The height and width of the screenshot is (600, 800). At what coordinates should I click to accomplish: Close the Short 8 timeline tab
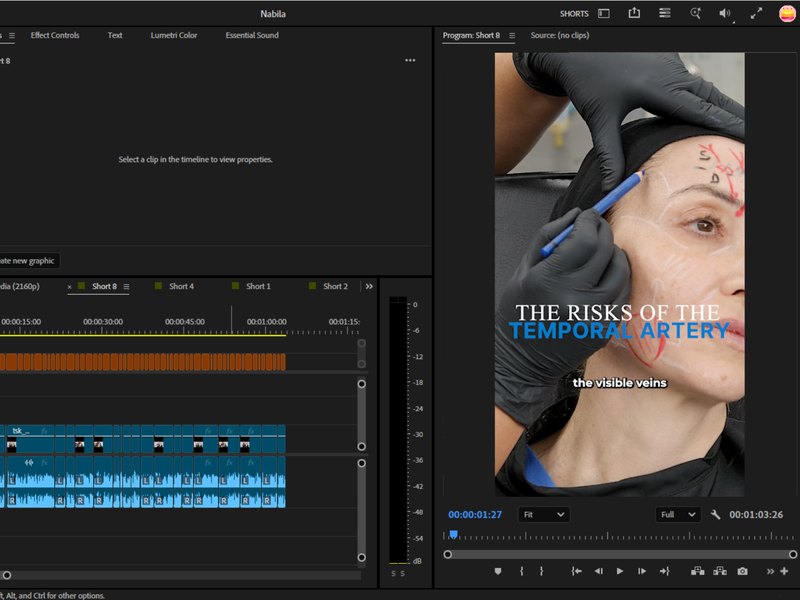[69, 287]
